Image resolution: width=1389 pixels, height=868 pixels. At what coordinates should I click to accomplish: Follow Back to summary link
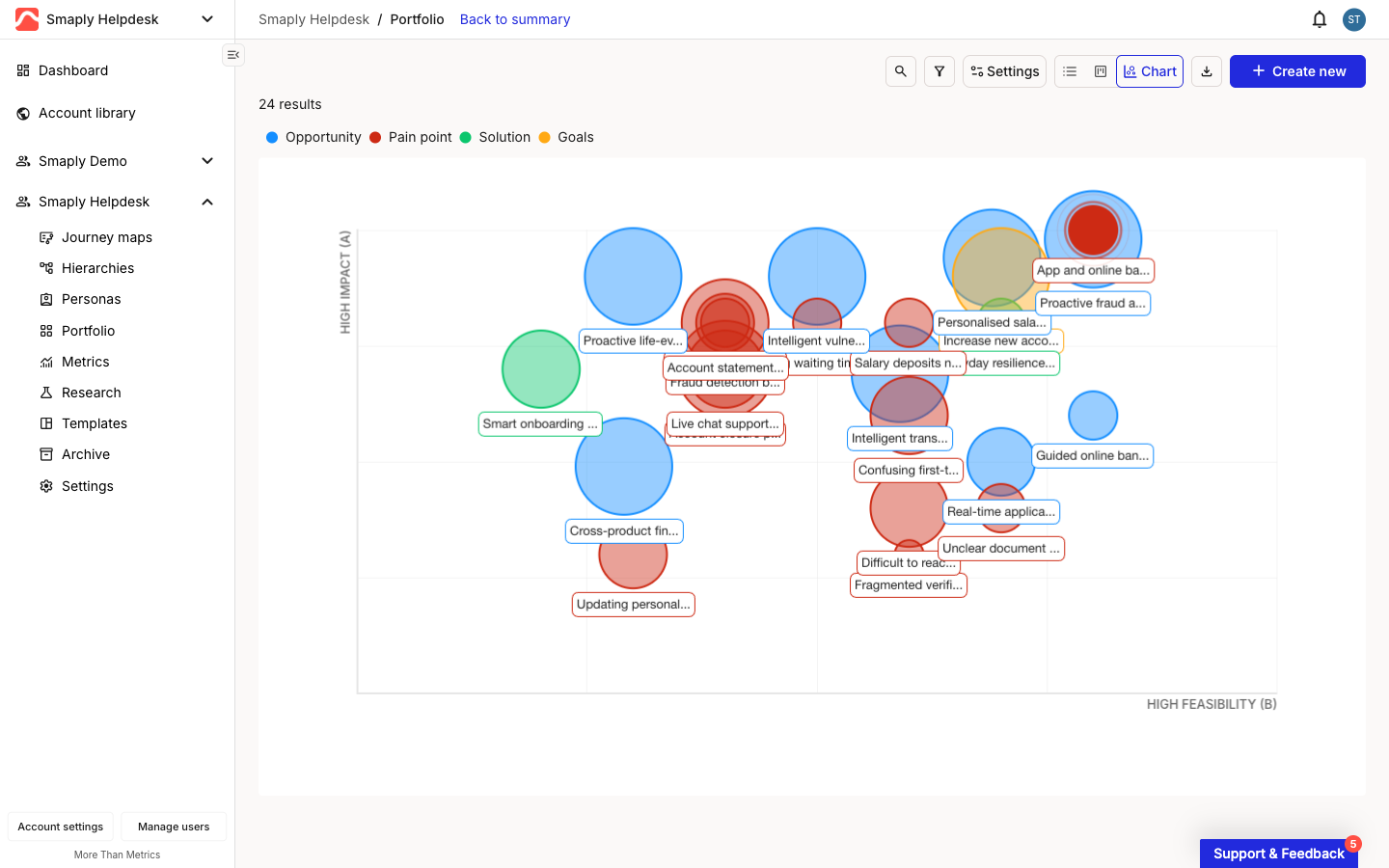click(x=515, y=19)
